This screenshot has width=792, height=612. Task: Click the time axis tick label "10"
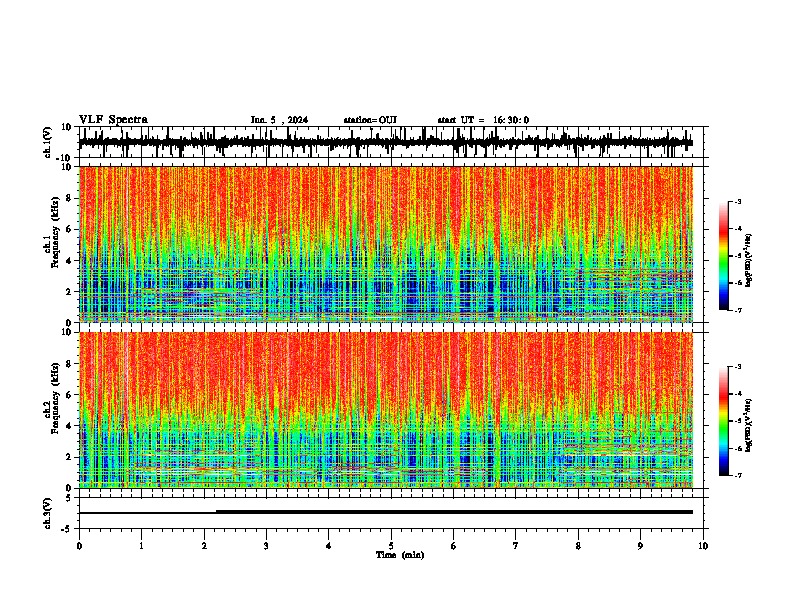[703, 546]
